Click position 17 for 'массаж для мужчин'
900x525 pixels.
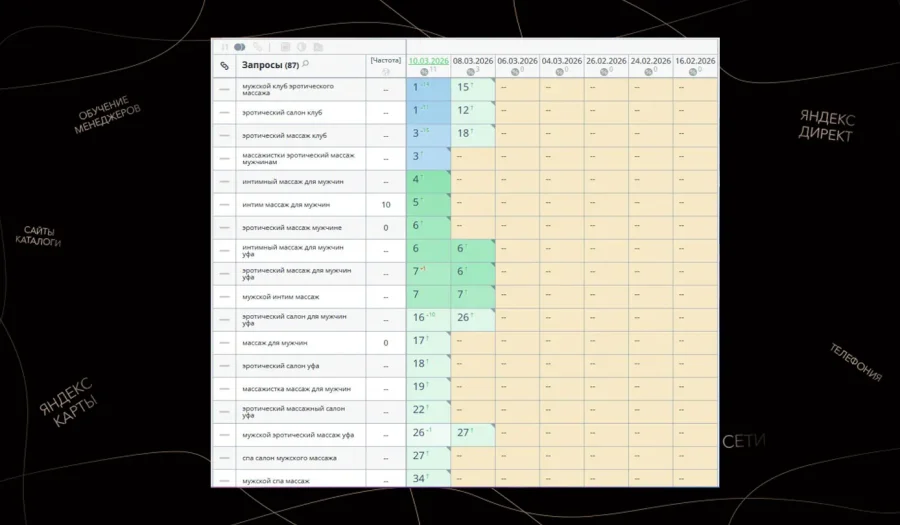pyautogui.click(x=419, y=340)
